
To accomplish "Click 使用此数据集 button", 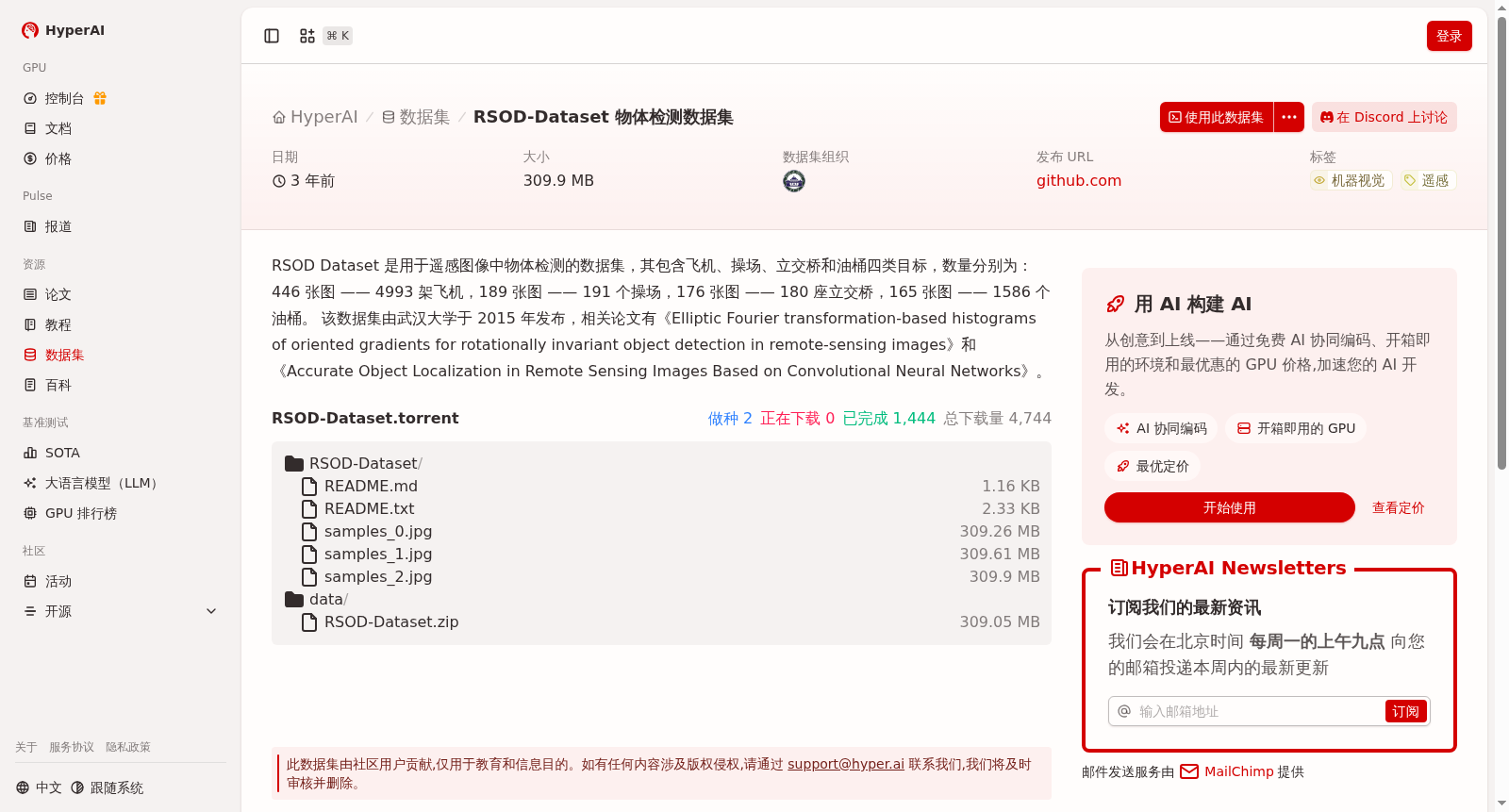I will pos(1217,117).
